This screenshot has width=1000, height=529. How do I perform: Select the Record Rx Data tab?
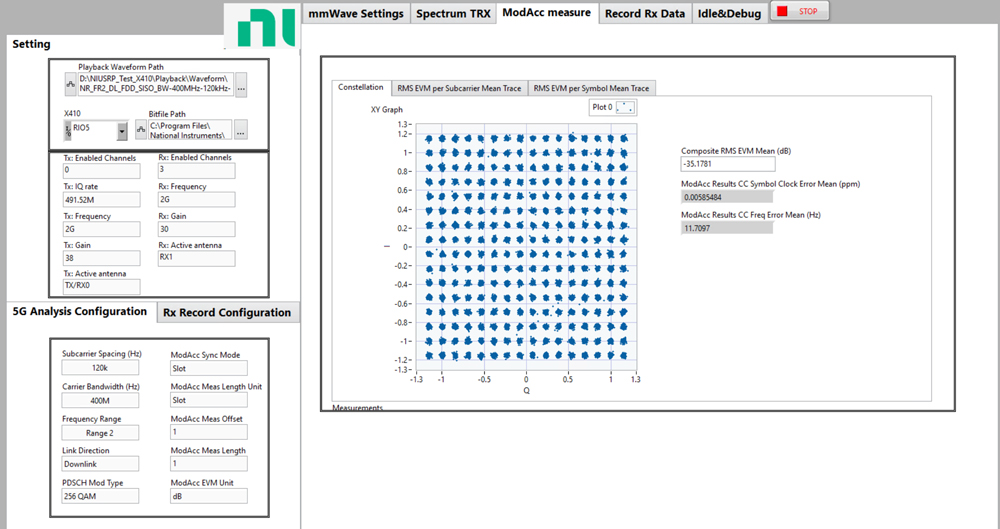tap(645, 13)
